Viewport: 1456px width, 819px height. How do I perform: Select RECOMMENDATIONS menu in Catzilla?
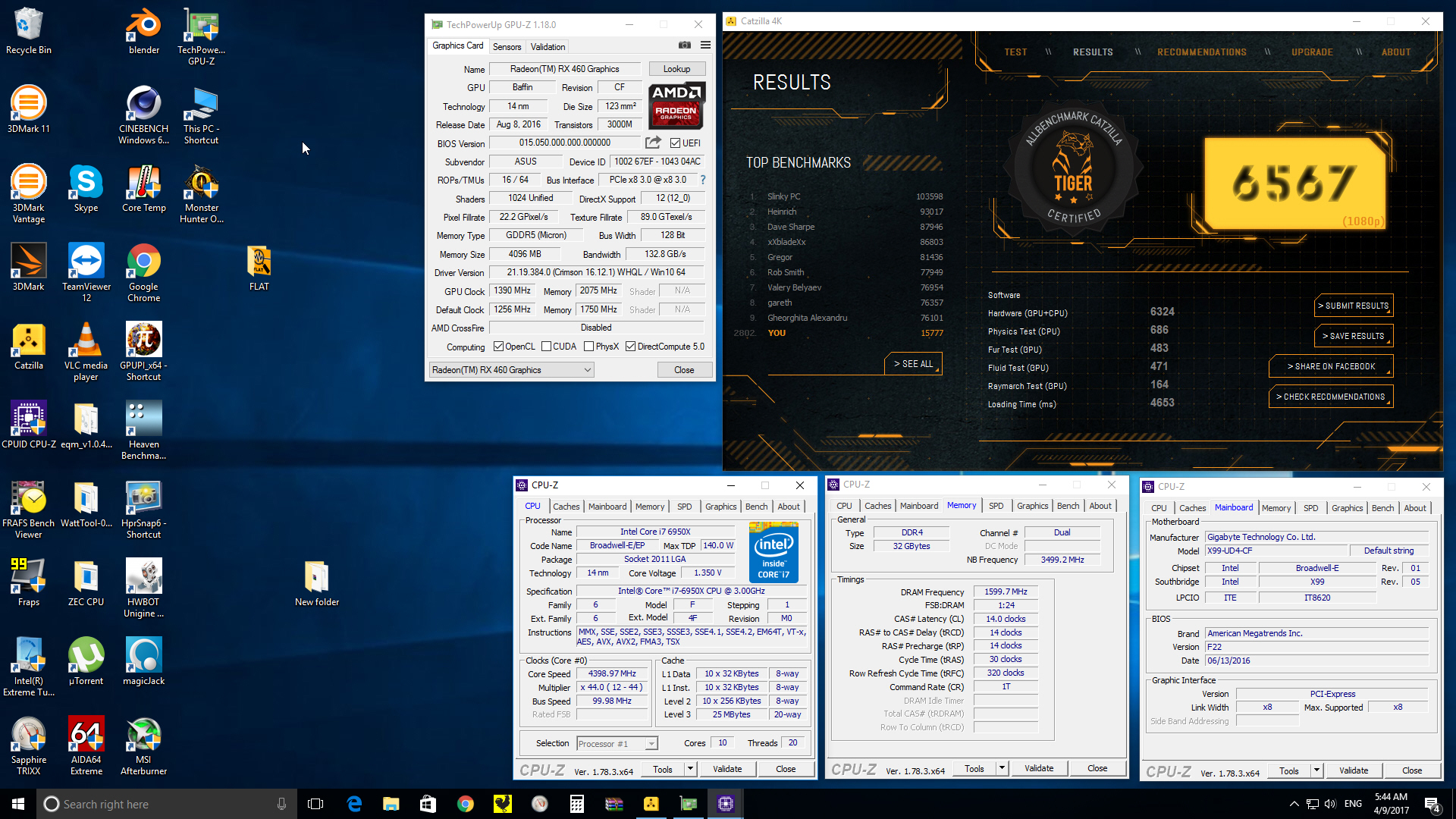coord(1201,52)
